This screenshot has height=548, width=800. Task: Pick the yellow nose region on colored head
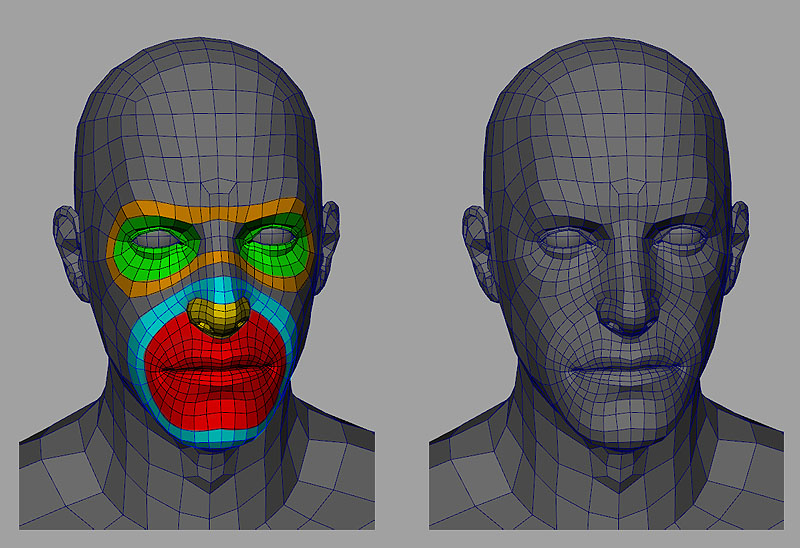click(219, 317)
